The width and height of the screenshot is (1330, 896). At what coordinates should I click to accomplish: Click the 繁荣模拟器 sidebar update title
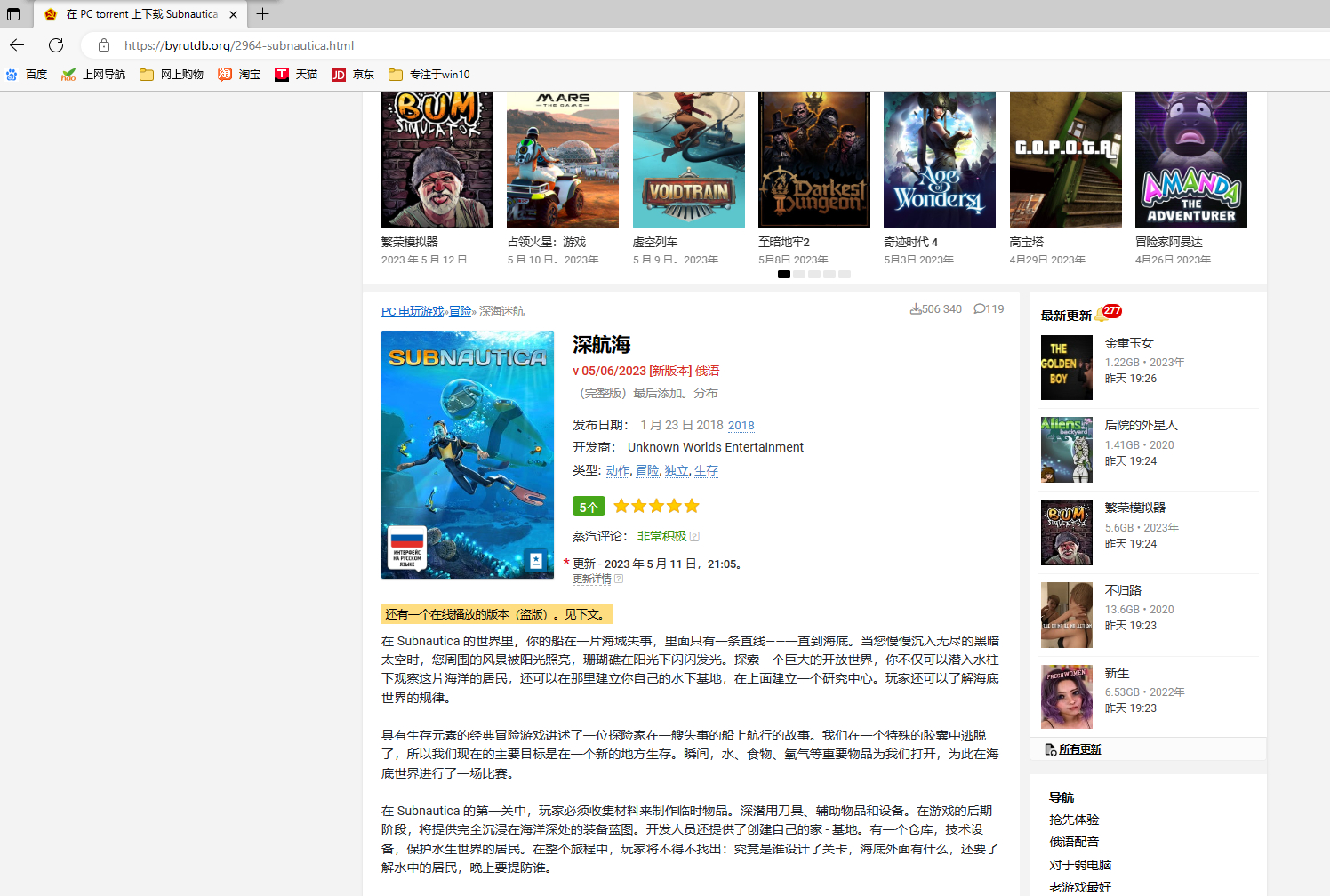pyautogui.click(x=1135, y=508)
